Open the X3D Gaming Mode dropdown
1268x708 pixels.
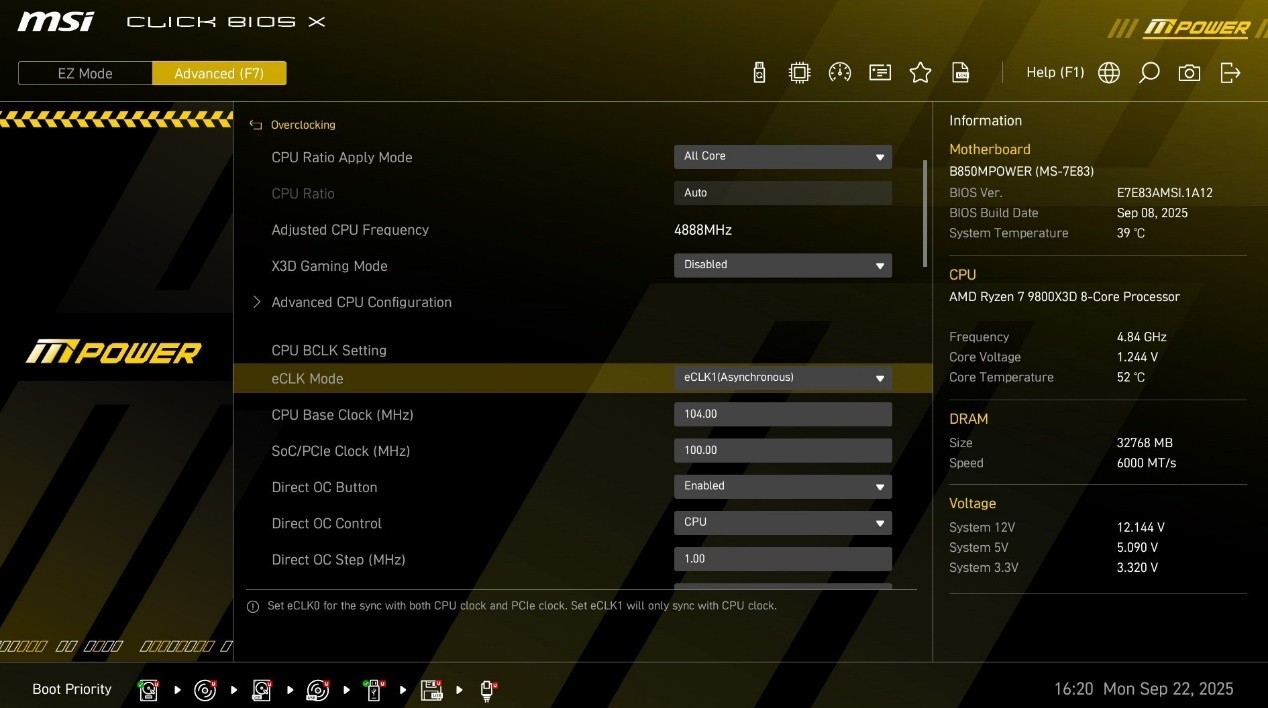tap(782, 265)
